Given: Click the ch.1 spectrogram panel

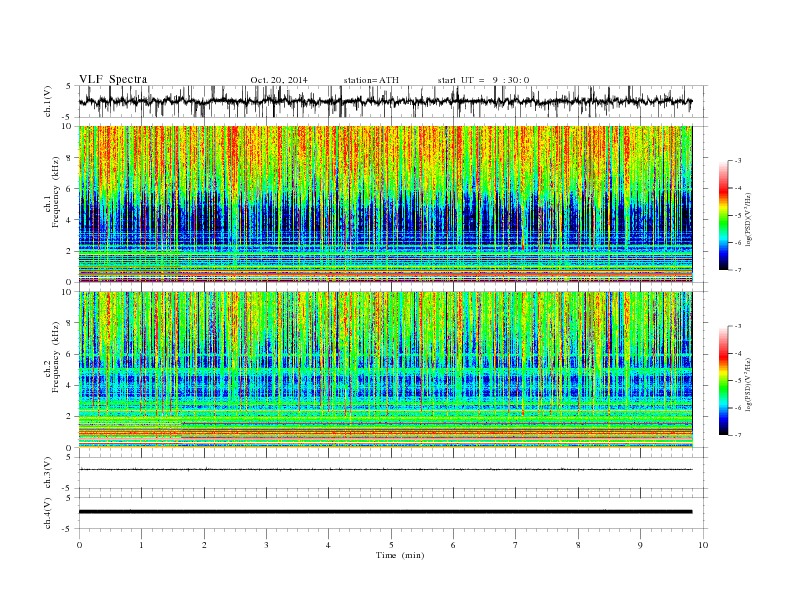Looking at the screenshot, I should (385, 204).
